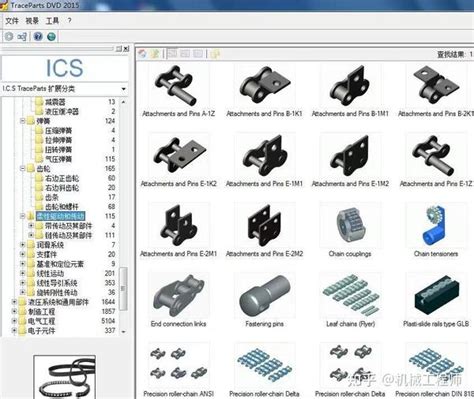
Task: Click the green globe icon in toolbar
Action: (x=51, y=36)
